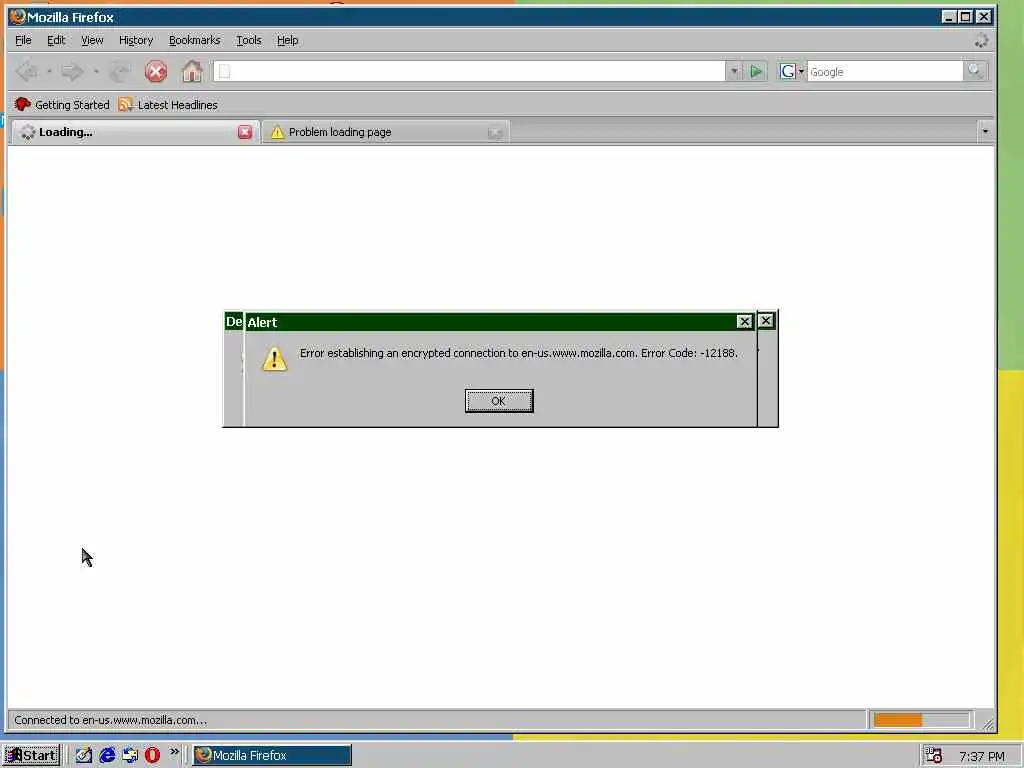Click the 7:37 PM clock
Image resolution: width=1024 pixels, height=768 pixels.
click(x=982, y=756)
